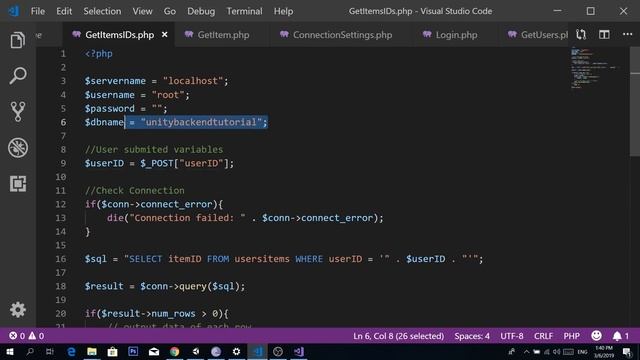Change the UTF-8 file encoding

pyautogui.click(x=512, y=336)
